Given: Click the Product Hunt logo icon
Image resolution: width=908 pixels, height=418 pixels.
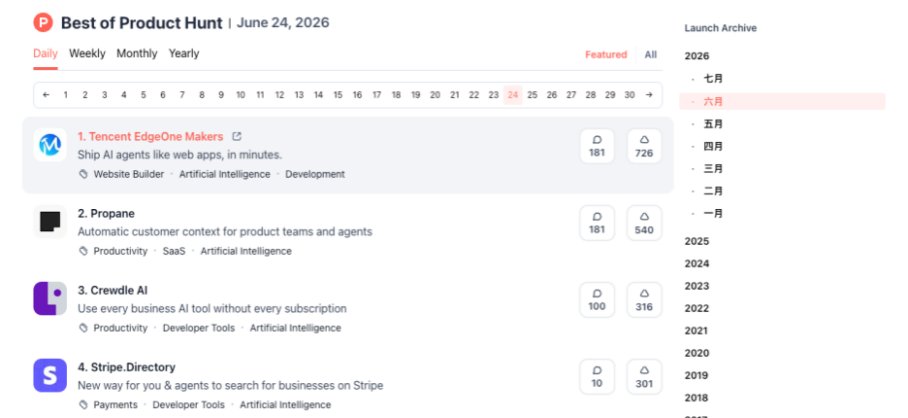Looking at the screenshot, I should click(x=43, y=23).
